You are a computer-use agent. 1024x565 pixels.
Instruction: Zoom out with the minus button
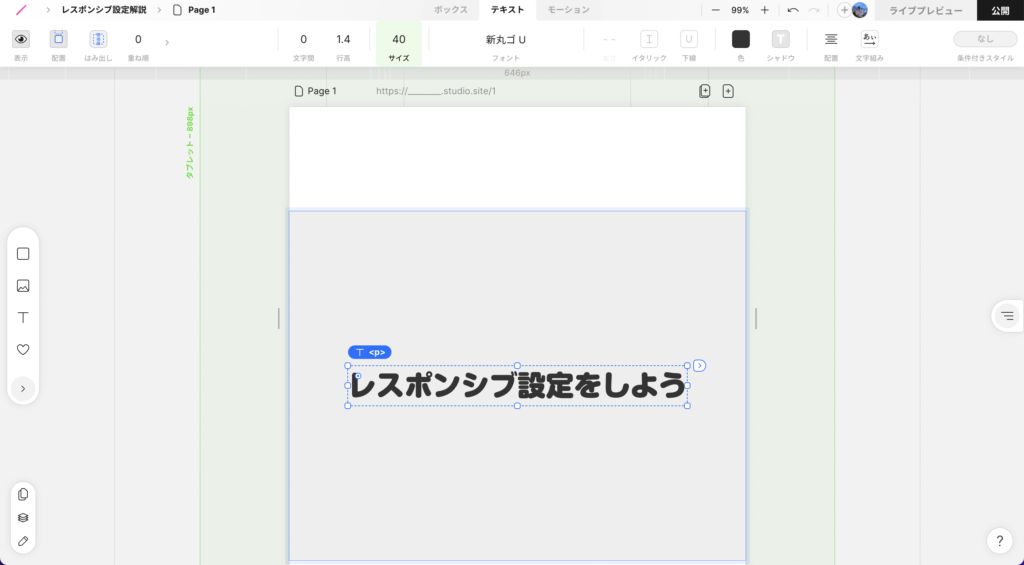click(716, 10)
